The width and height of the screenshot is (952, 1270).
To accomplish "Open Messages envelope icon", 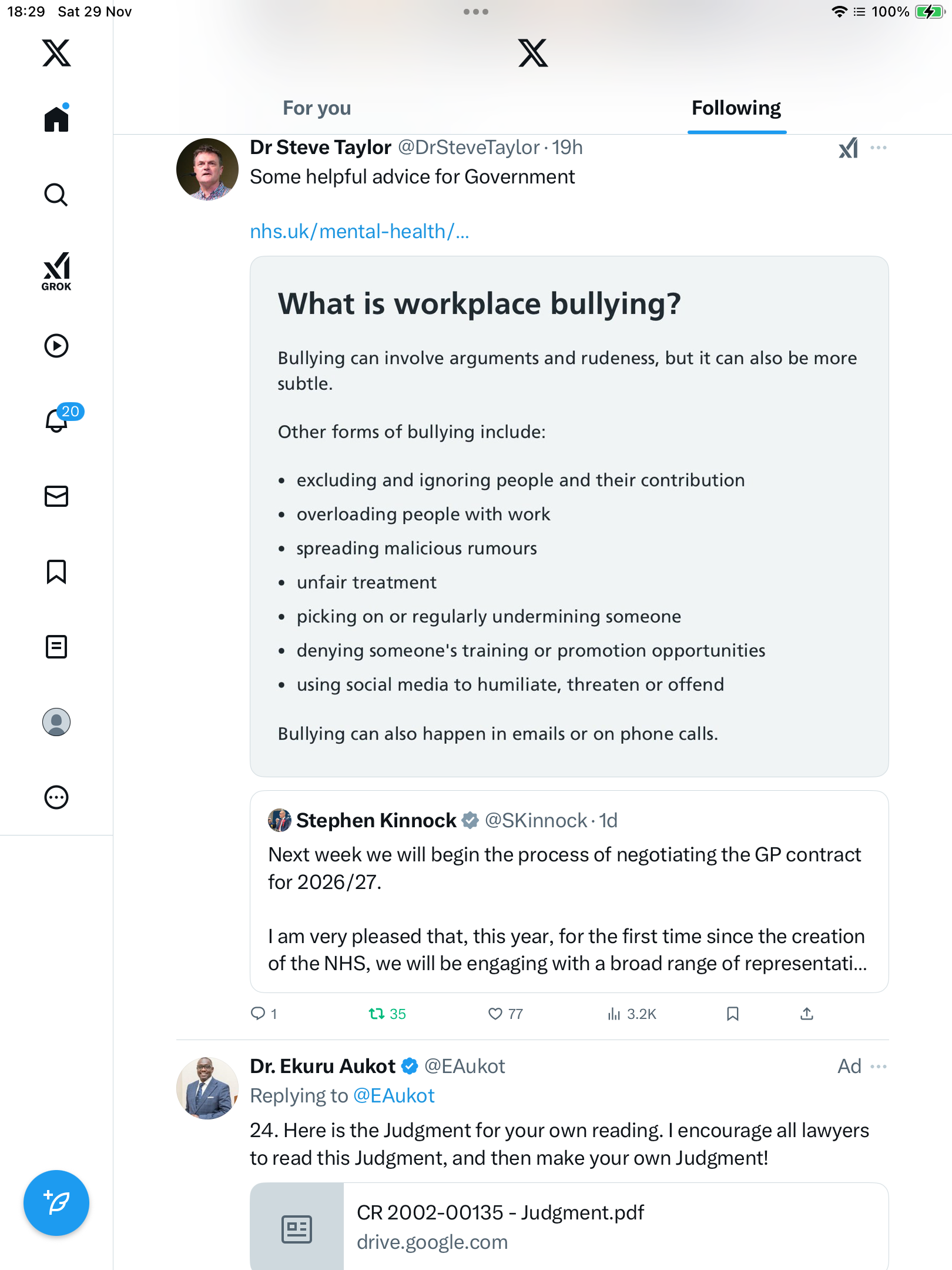I will click(56, 496).
